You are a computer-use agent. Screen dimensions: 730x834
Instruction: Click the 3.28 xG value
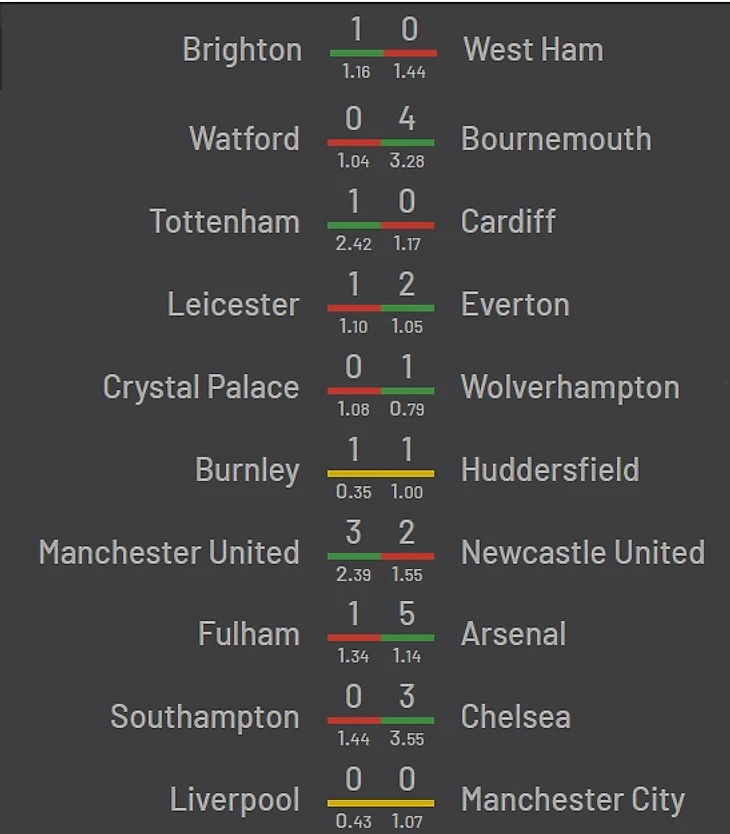click(407, 161)
